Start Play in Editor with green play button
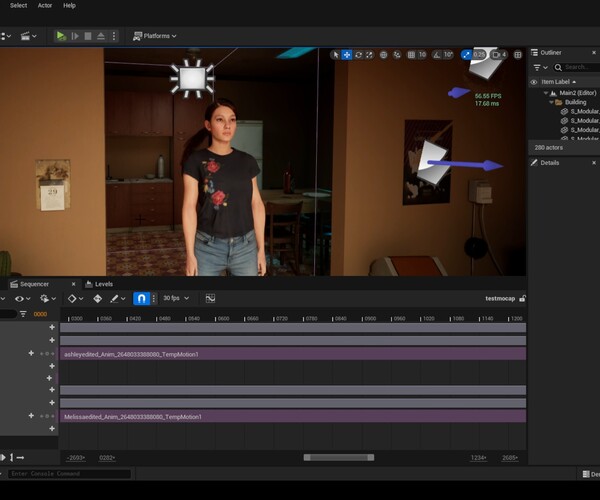 (x=61, y=36)
